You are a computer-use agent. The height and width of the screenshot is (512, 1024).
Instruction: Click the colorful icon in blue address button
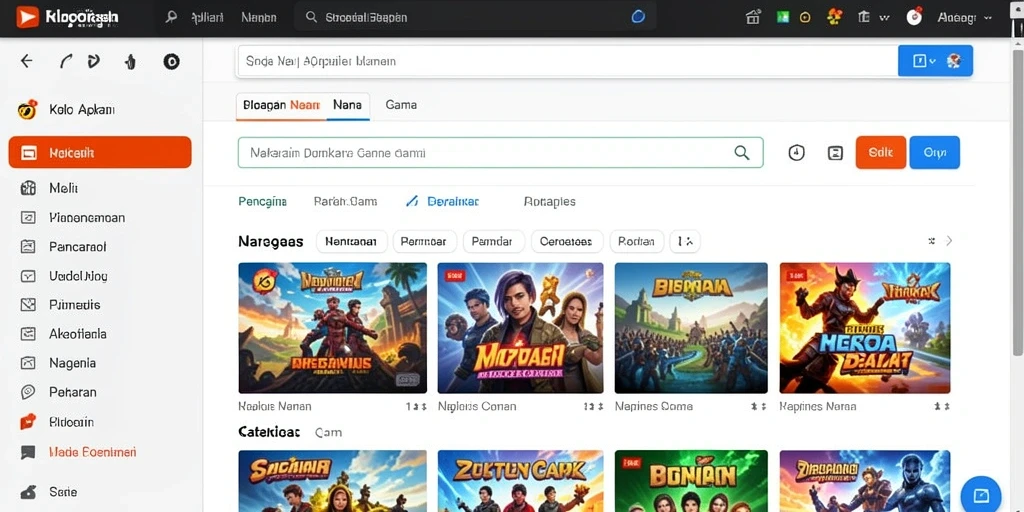[953, 61]
